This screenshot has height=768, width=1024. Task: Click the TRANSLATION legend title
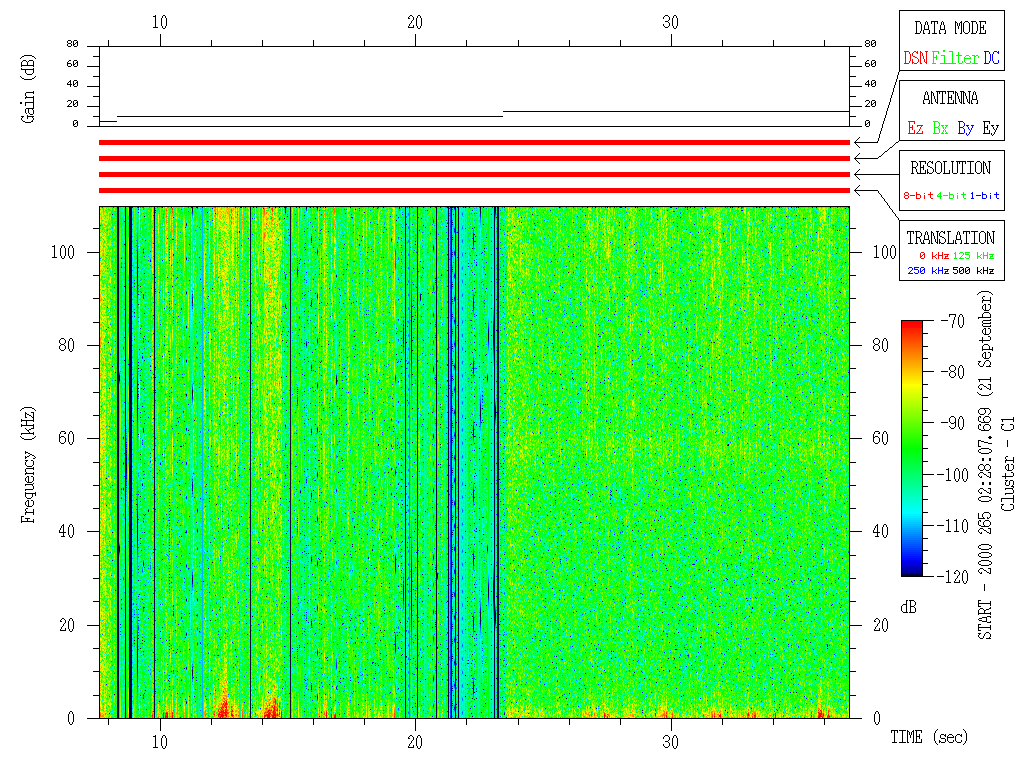coord(950,238)
